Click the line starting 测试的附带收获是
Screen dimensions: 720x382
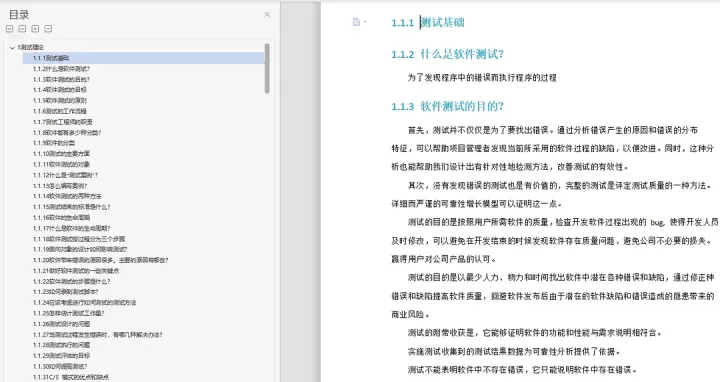click(534, 333)
